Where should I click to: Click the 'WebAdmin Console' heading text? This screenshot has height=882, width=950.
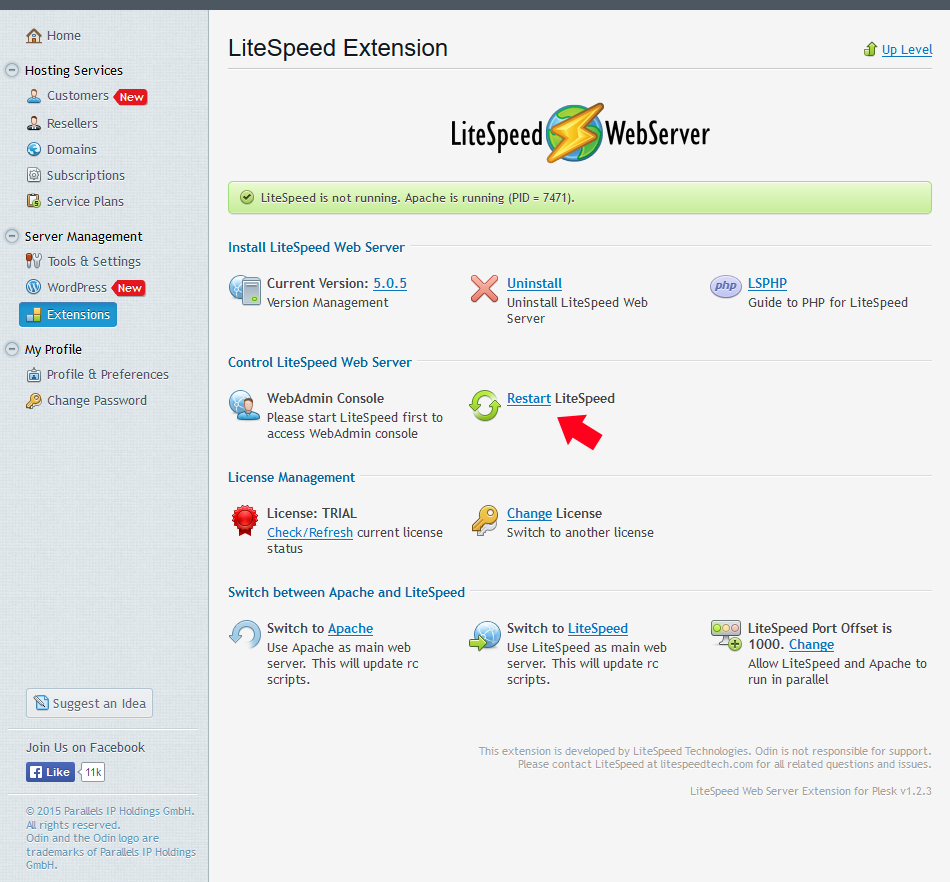coord(325,398)
